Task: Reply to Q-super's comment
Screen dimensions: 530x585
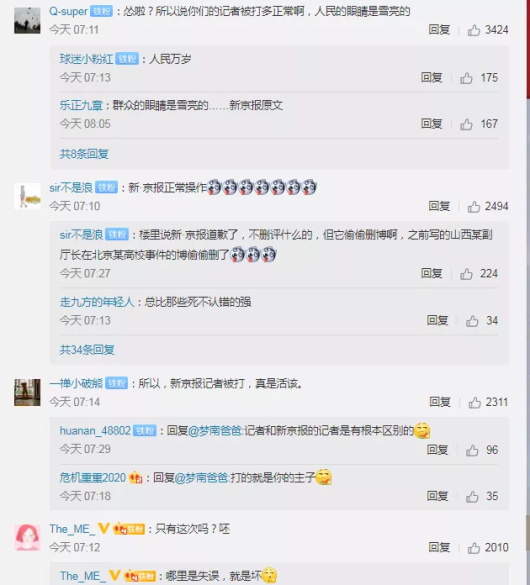Action: coord(439,29)
